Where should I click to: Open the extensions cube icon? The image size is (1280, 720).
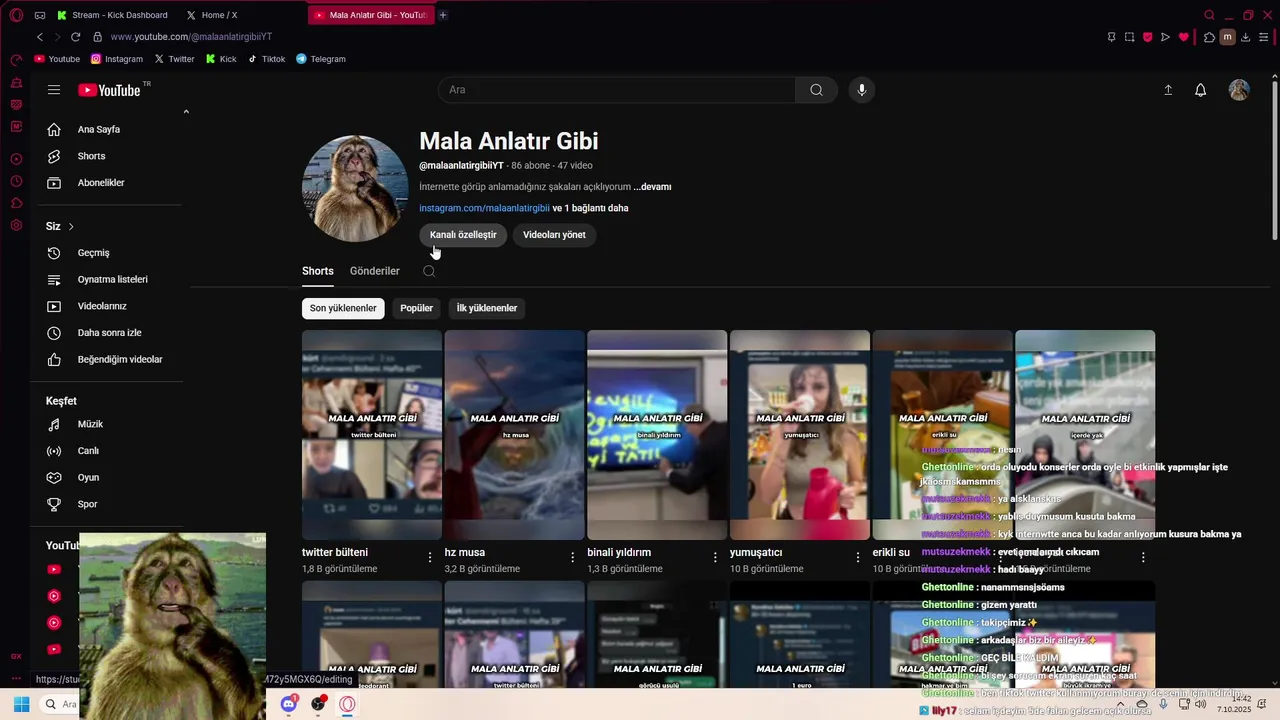[x=1209, y=37]
